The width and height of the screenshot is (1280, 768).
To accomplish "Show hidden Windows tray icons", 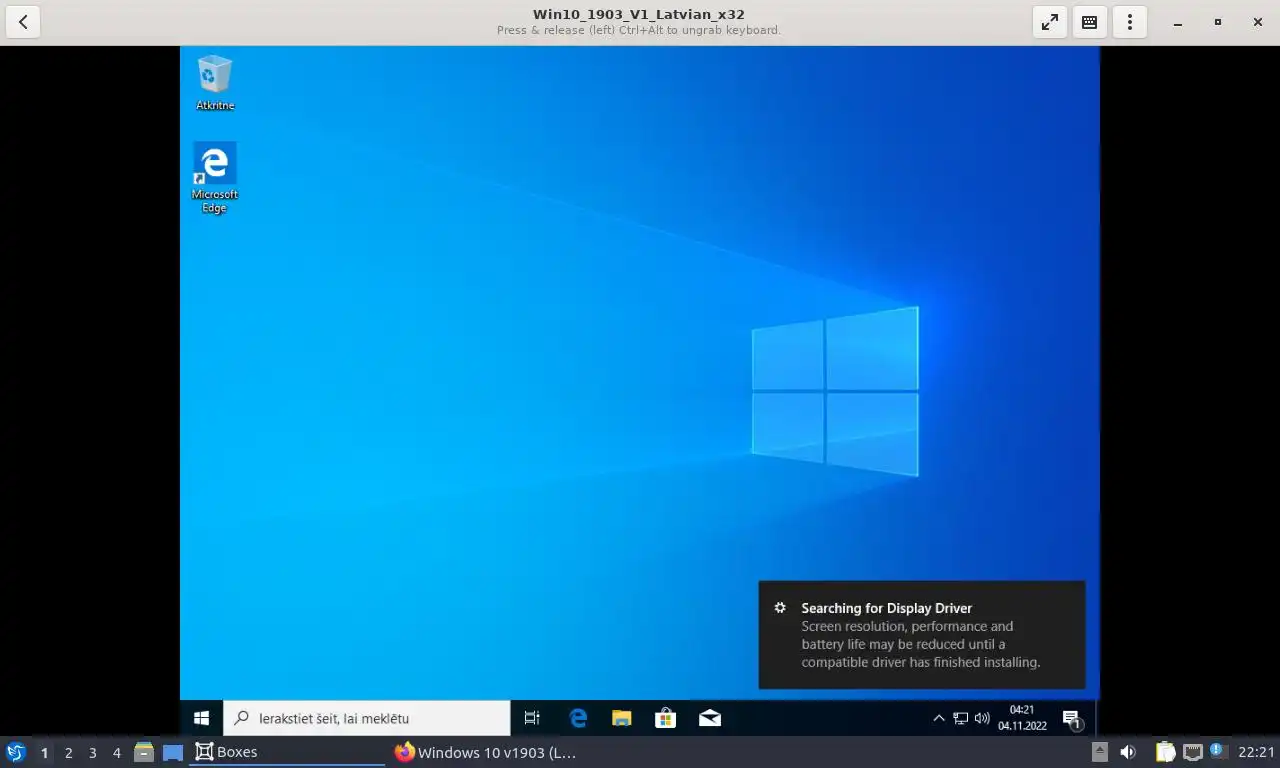I will tap(938, 718).
